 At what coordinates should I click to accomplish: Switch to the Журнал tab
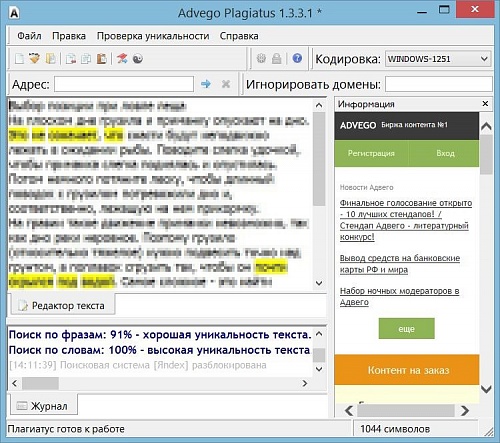(x=43, y=406)
